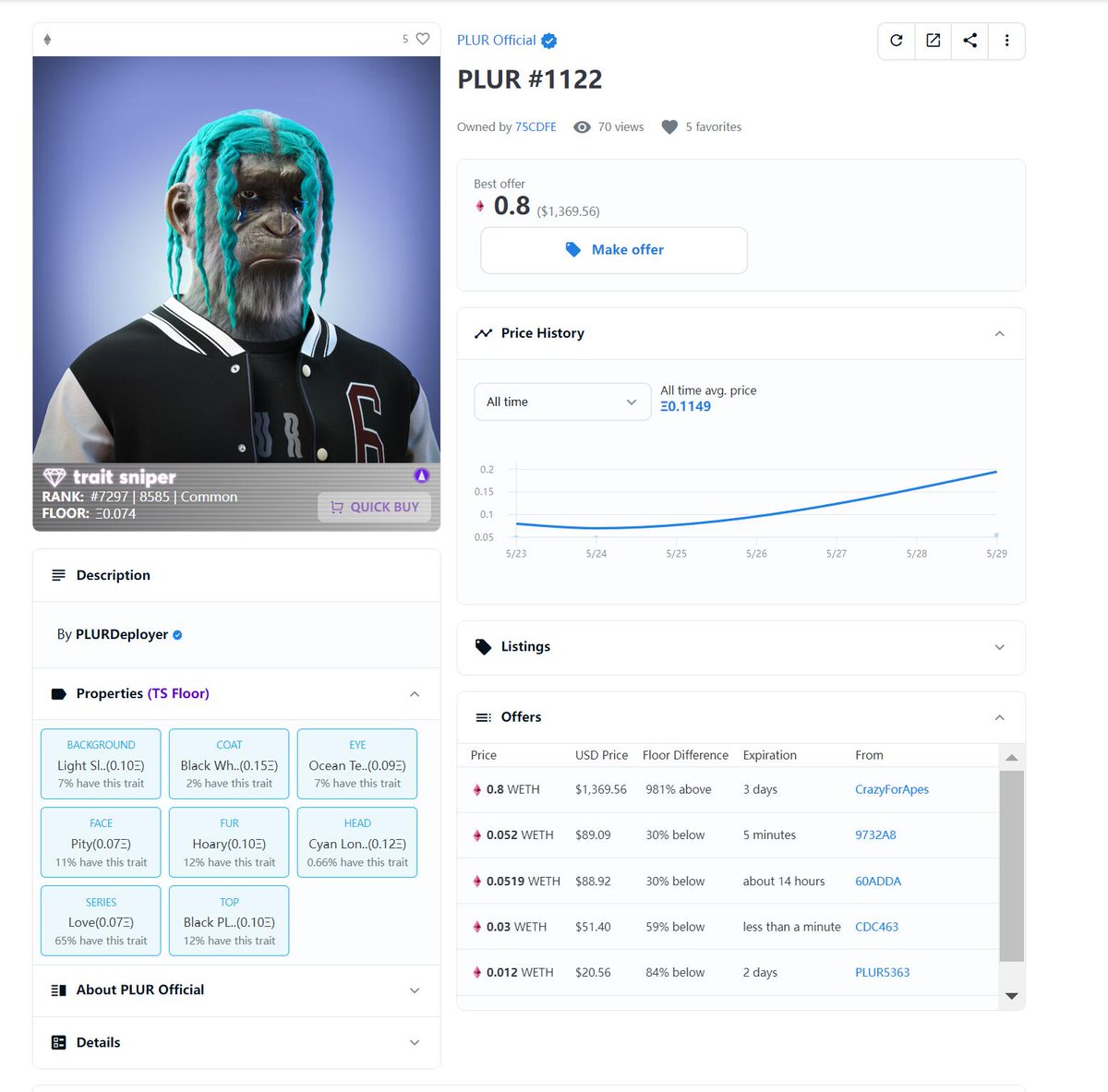Open owner 75CDFE profile link
1108x1092 pixels.
point(536,127)
